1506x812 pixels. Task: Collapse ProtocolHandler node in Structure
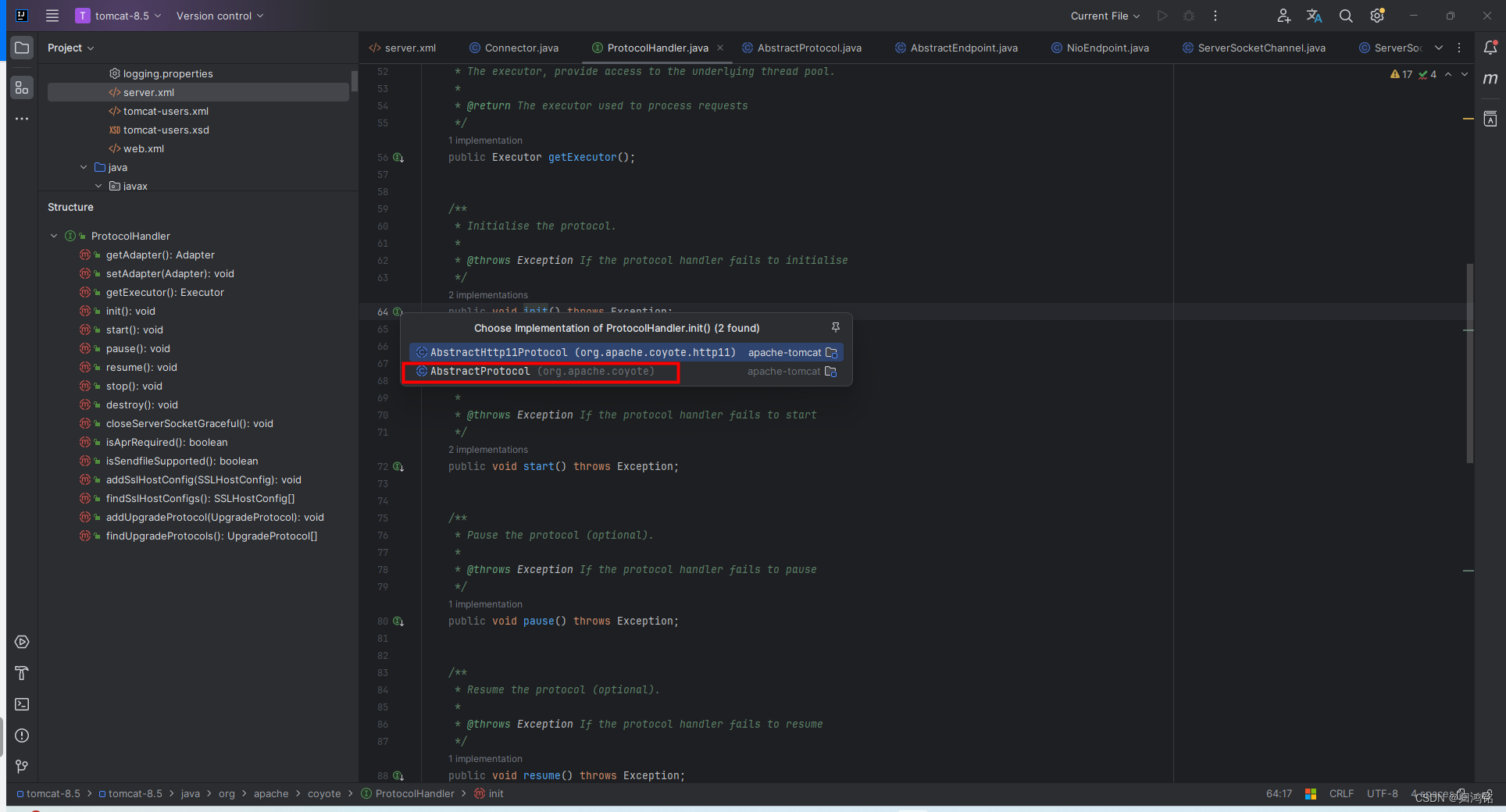coord(54,236)
